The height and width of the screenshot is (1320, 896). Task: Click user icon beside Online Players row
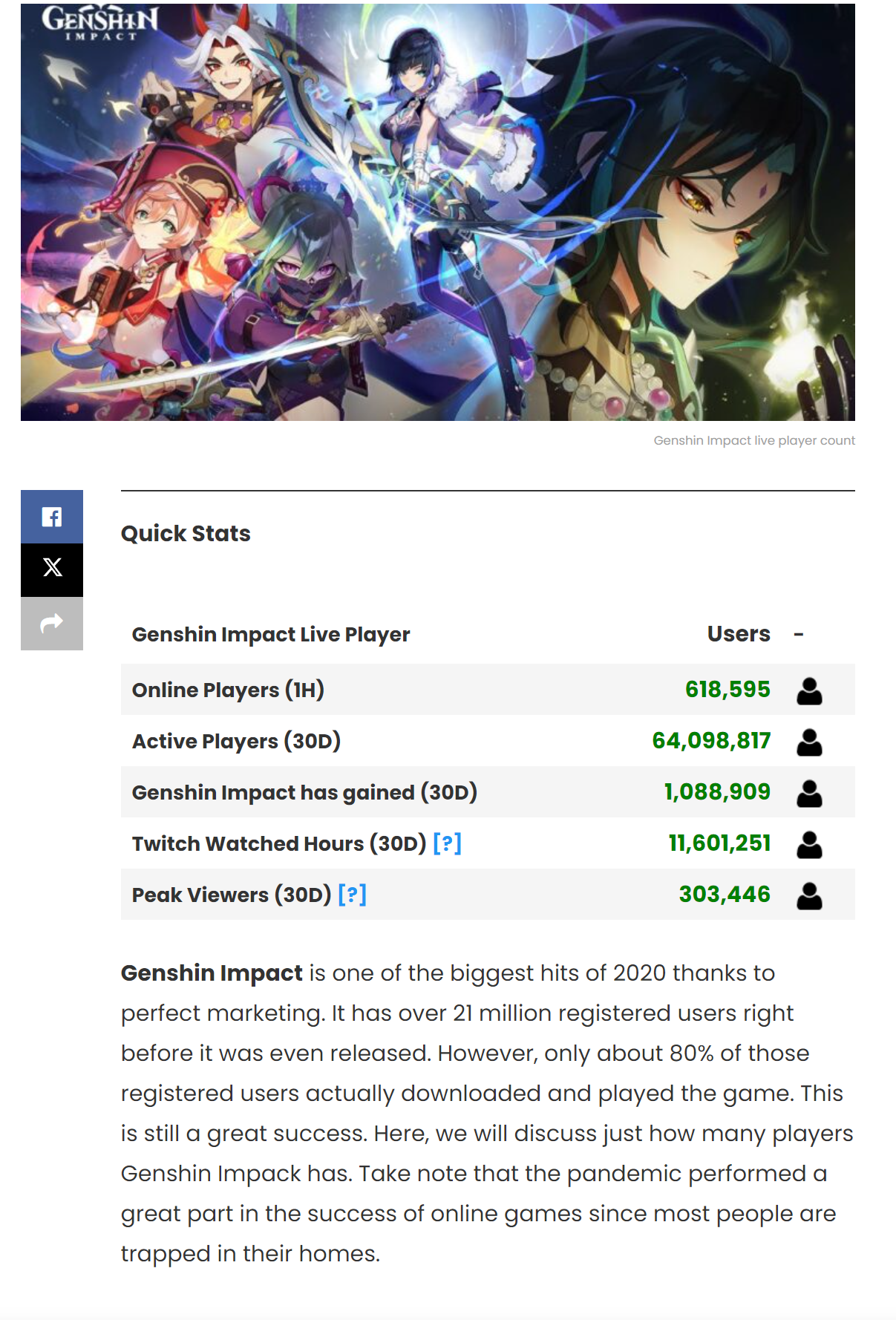(809, 690)
